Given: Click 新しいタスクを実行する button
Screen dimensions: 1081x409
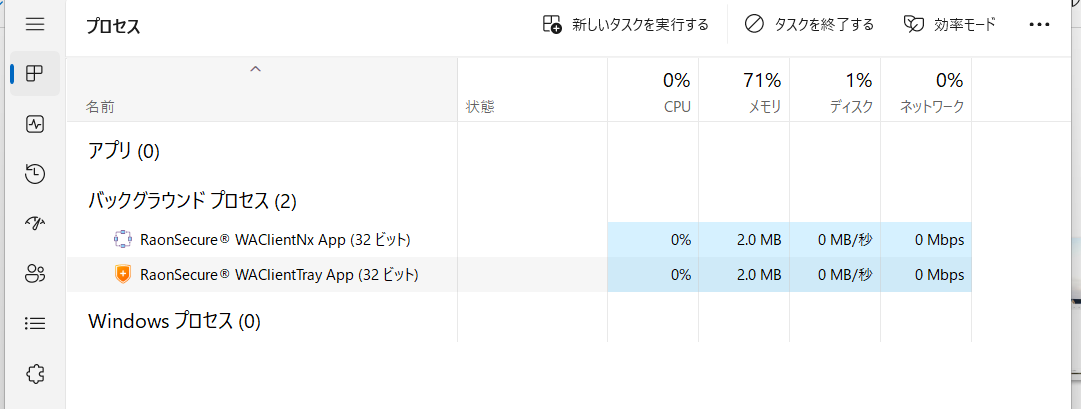Looking at the screenshot, I should coord(626,25).
